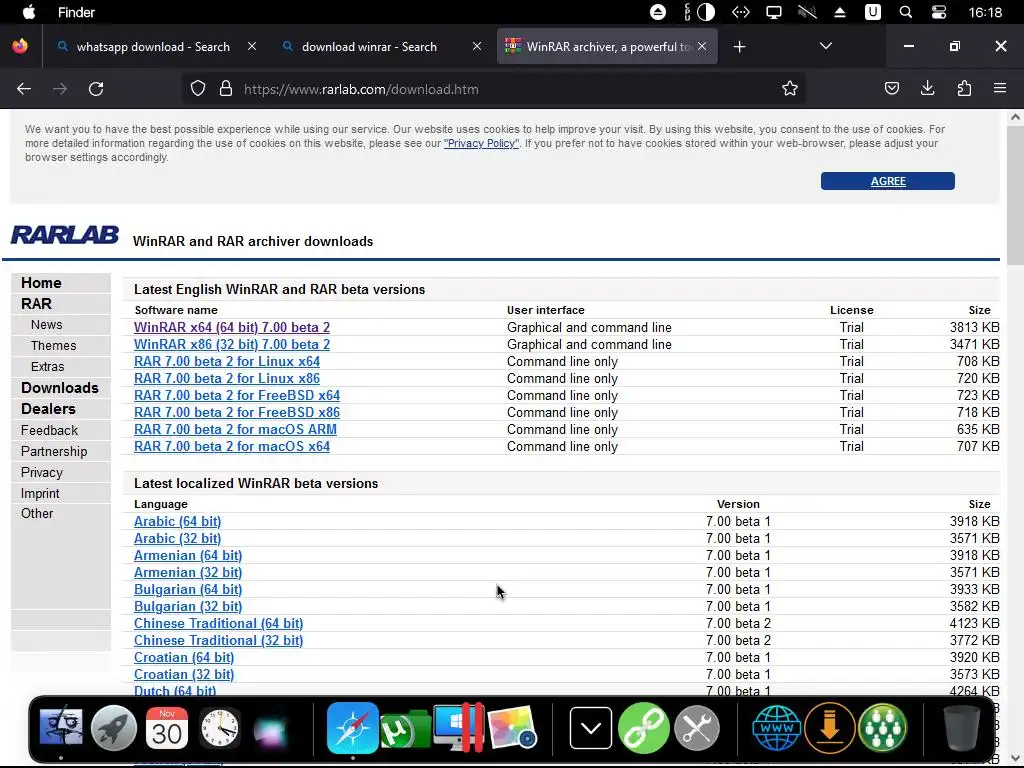Open the Pocket save icon
The width and height of the screenshot is (1024, 768).
point(891,88)
